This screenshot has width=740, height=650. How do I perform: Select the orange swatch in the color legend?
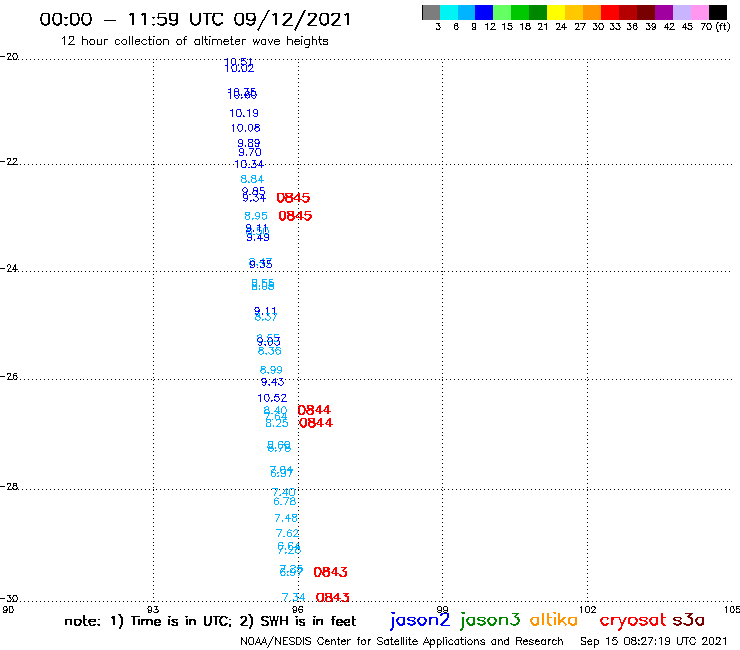pos(592,12)
